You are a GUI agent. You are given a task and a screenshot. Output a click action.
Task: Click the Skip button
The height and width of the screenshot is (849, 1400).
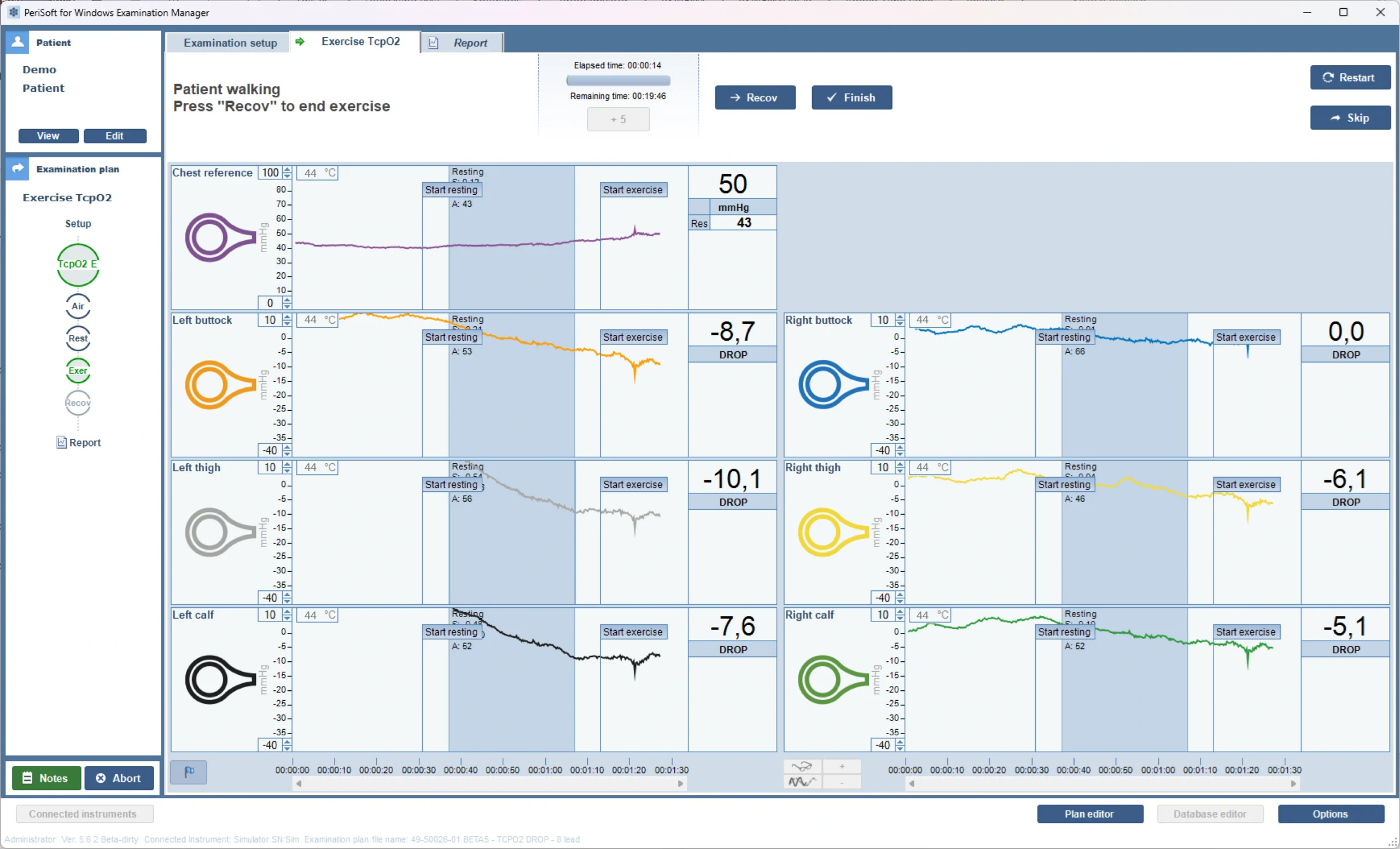click(x=1350, y=118)
